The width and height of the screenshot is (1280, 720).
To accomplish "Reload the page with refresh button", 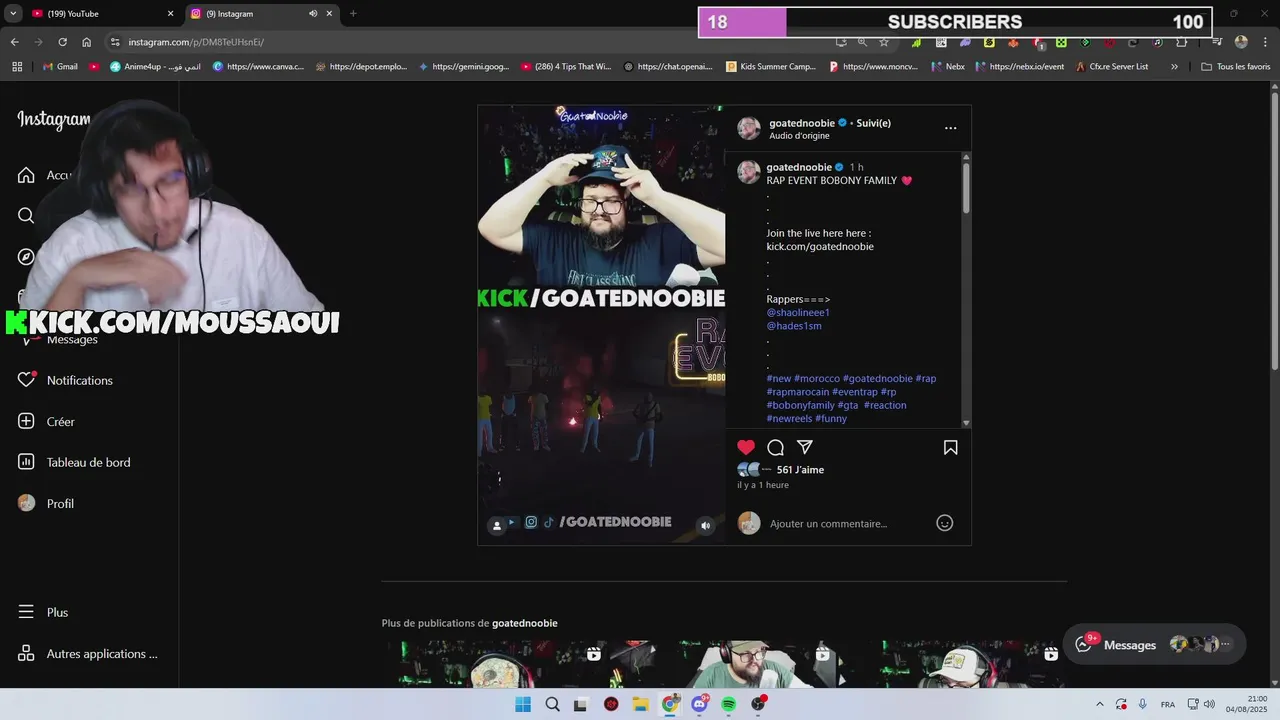I will 62,42.
